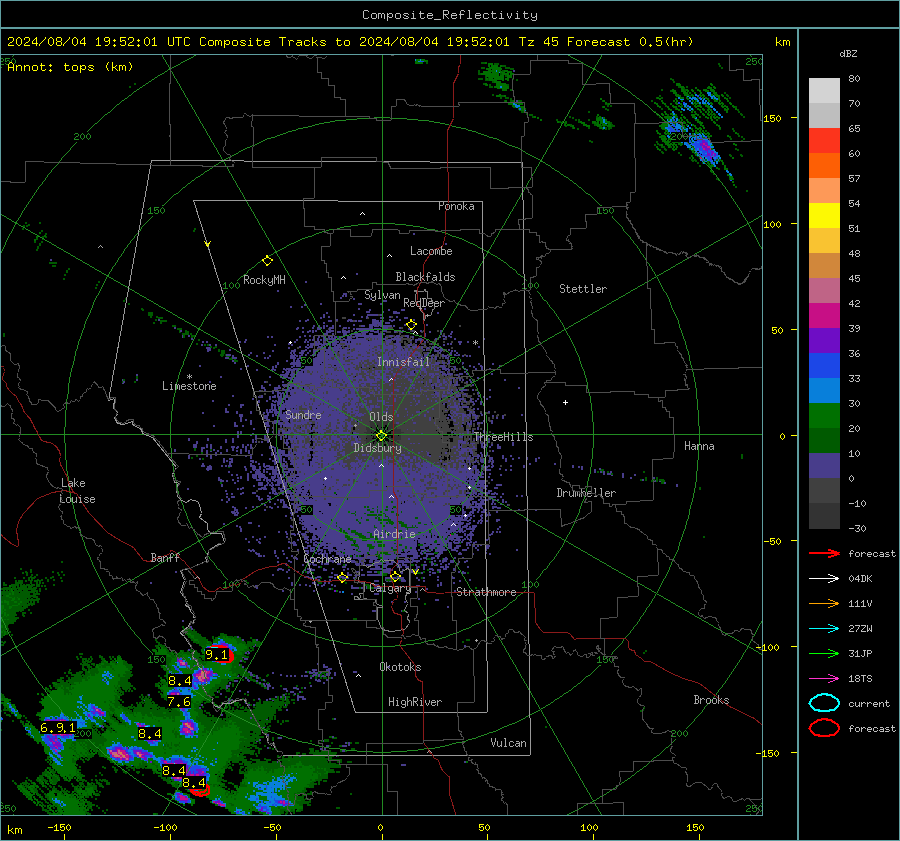Screen dimensions: 900x841
Task: Click the white plus marker west of Hanna
Action: coord(565,402)
